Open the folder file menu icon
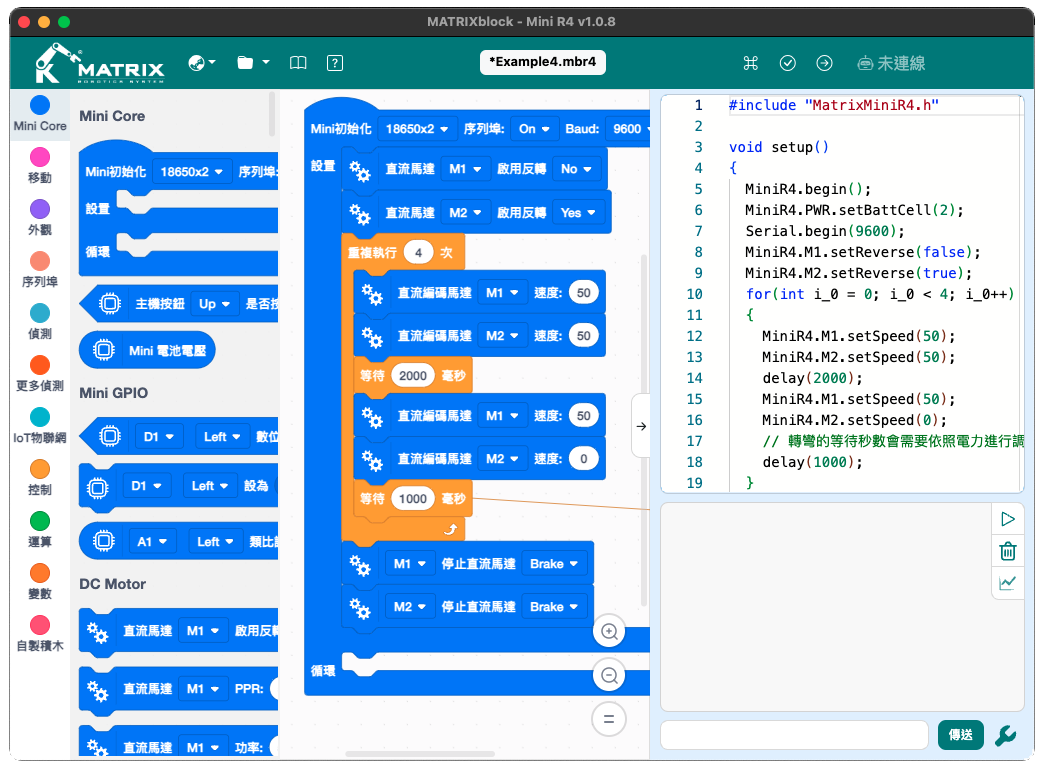1046x772 pixels. tap(253, 63)
